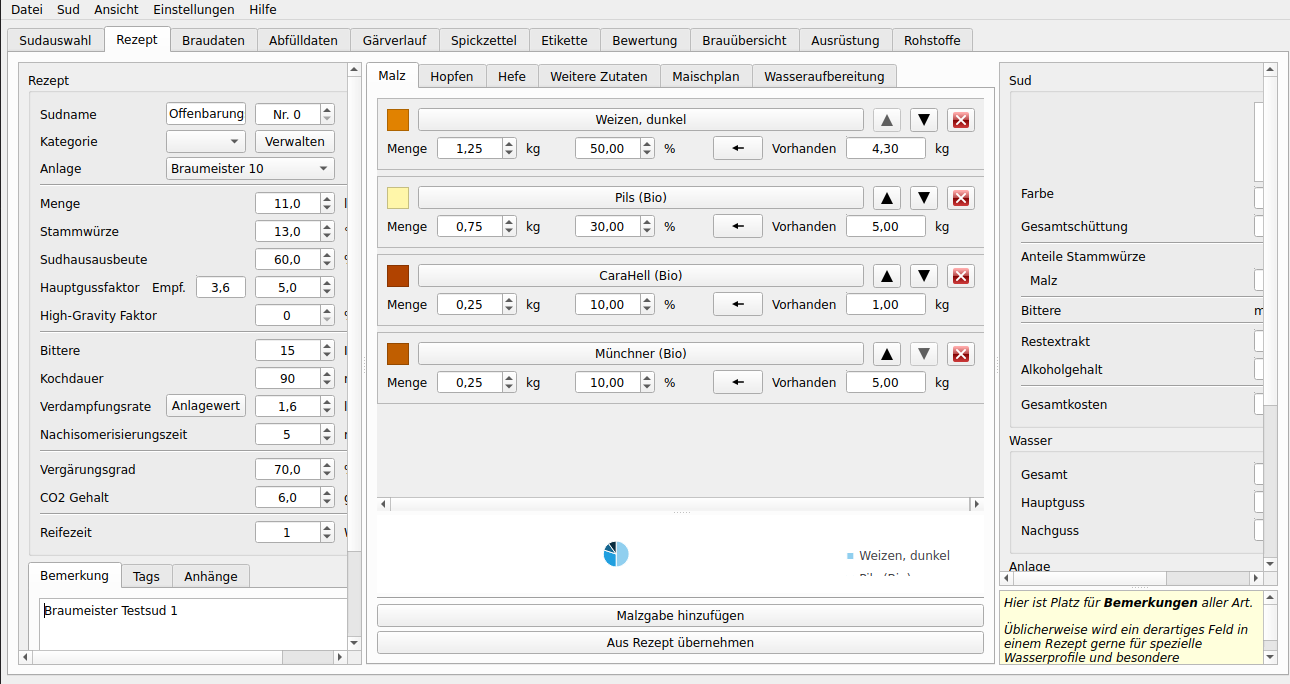Image resolution: width=1290 pixels, height=684 pixels.
Task: Click the yellow Pils (Bio) color swatch
Action: pos(398,198)
